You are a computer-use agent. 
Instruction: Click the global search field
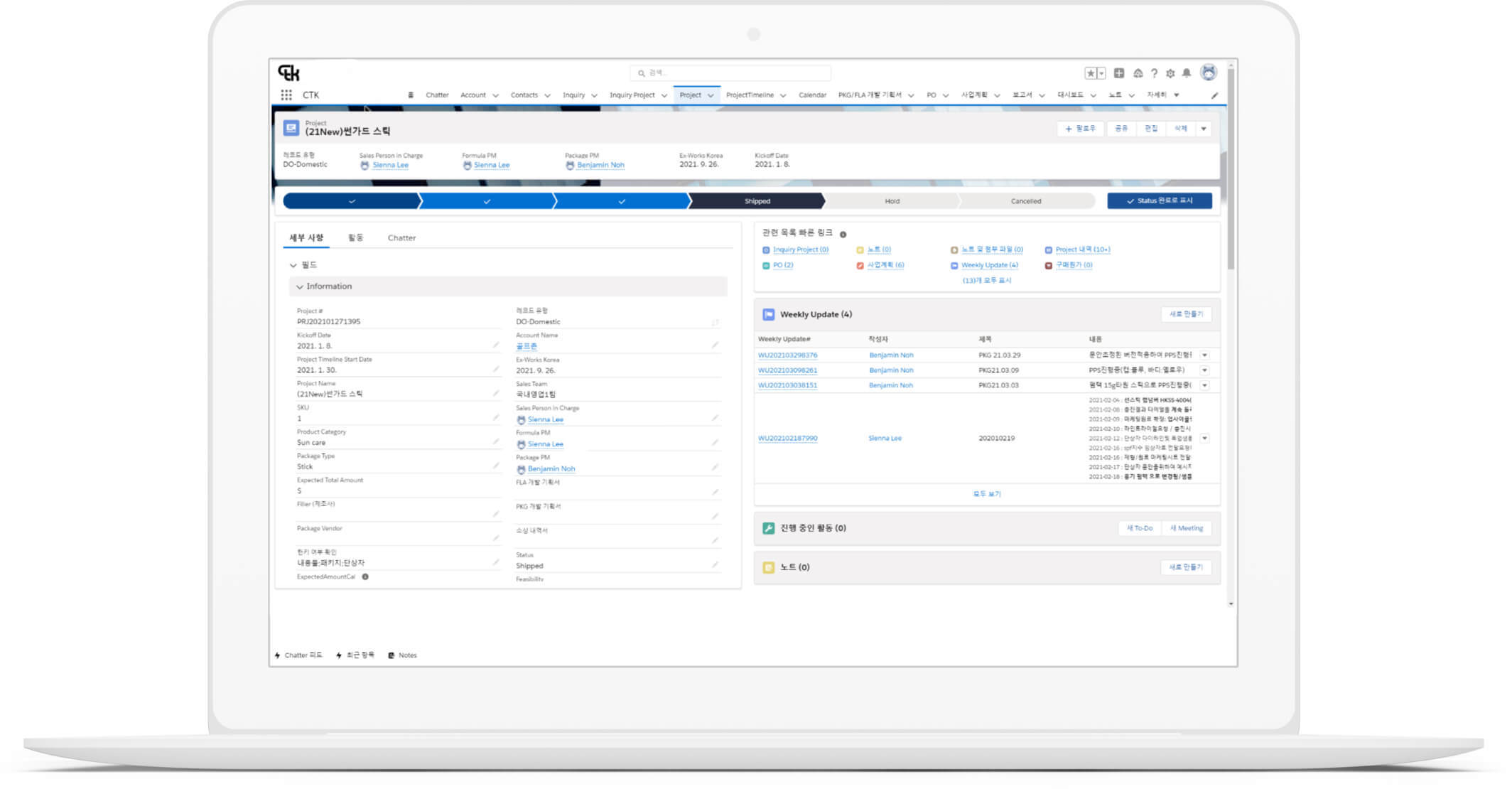pos(732,73)
